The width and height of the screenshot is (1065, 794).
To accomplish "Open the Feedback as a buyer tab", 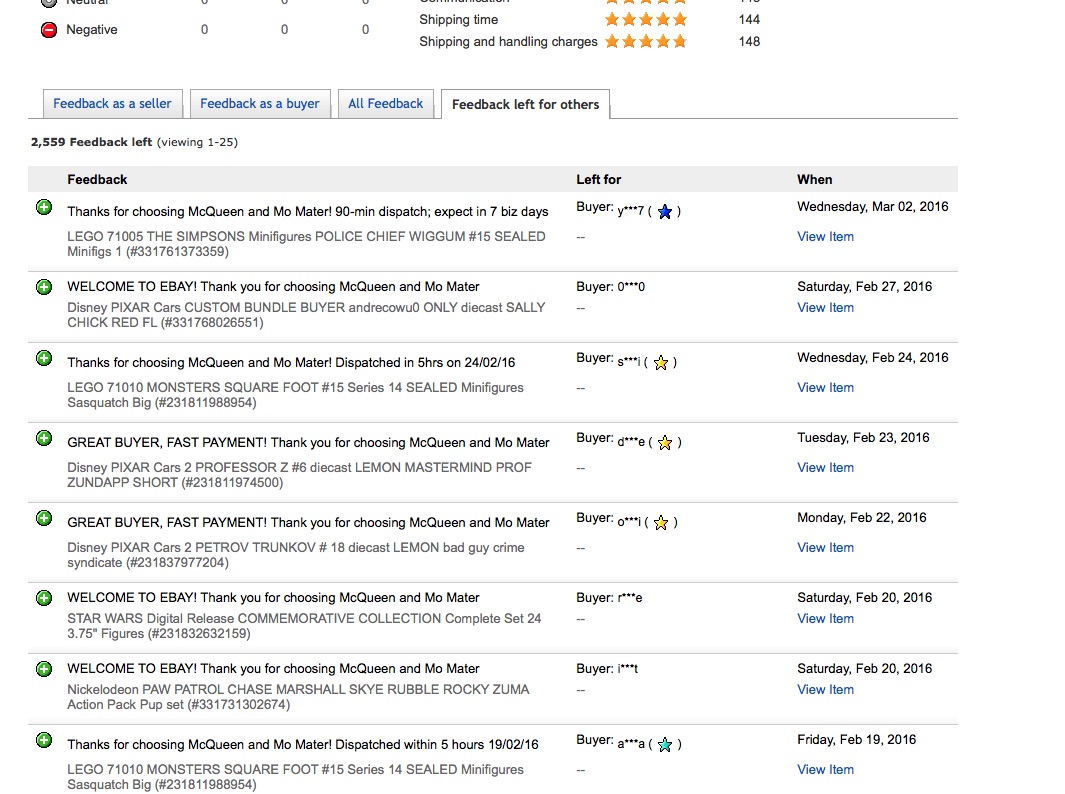I will (260, 104).
